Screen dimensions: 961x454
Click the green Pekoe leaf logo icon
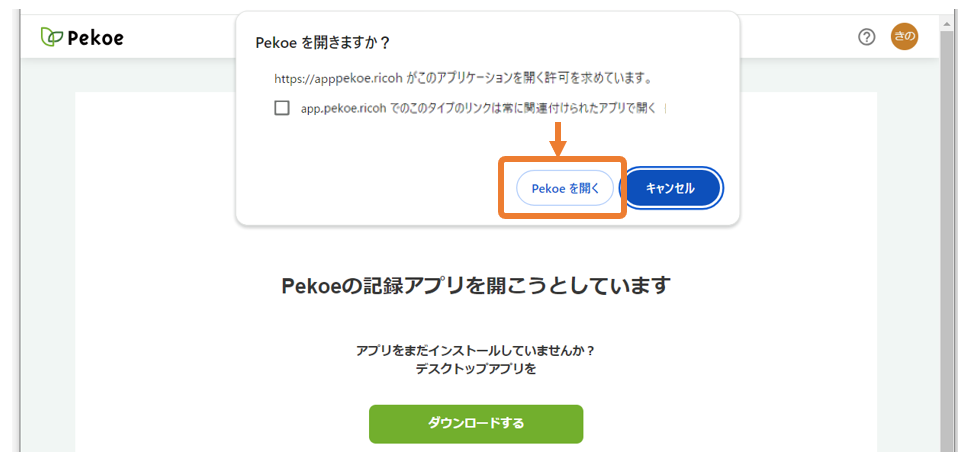point(51,37)
